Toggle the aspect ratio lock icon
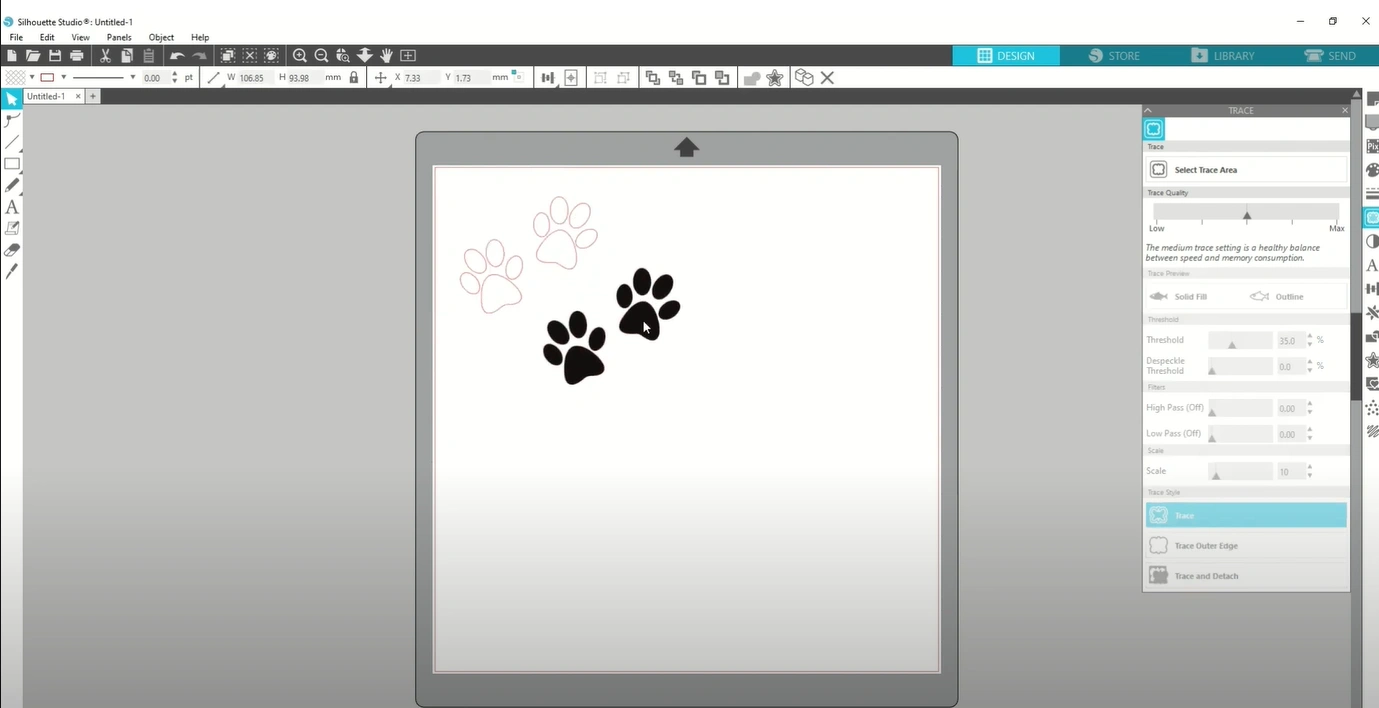The image size is (1379, 708). pyautogui.click(x=354, y=78)
